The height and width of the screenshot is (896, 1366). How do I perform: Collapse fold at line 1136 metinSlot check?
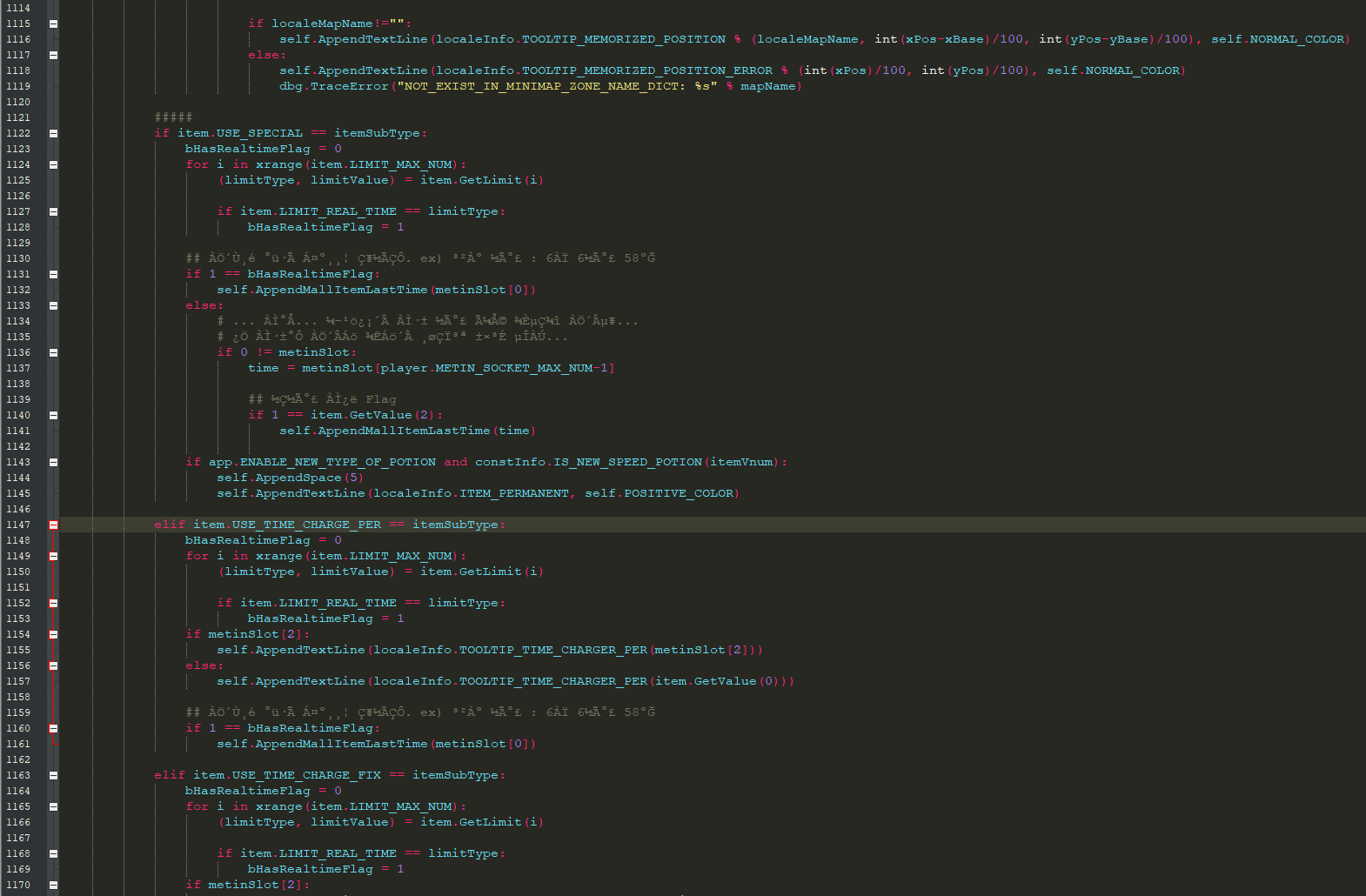click(x=53, y=352)
